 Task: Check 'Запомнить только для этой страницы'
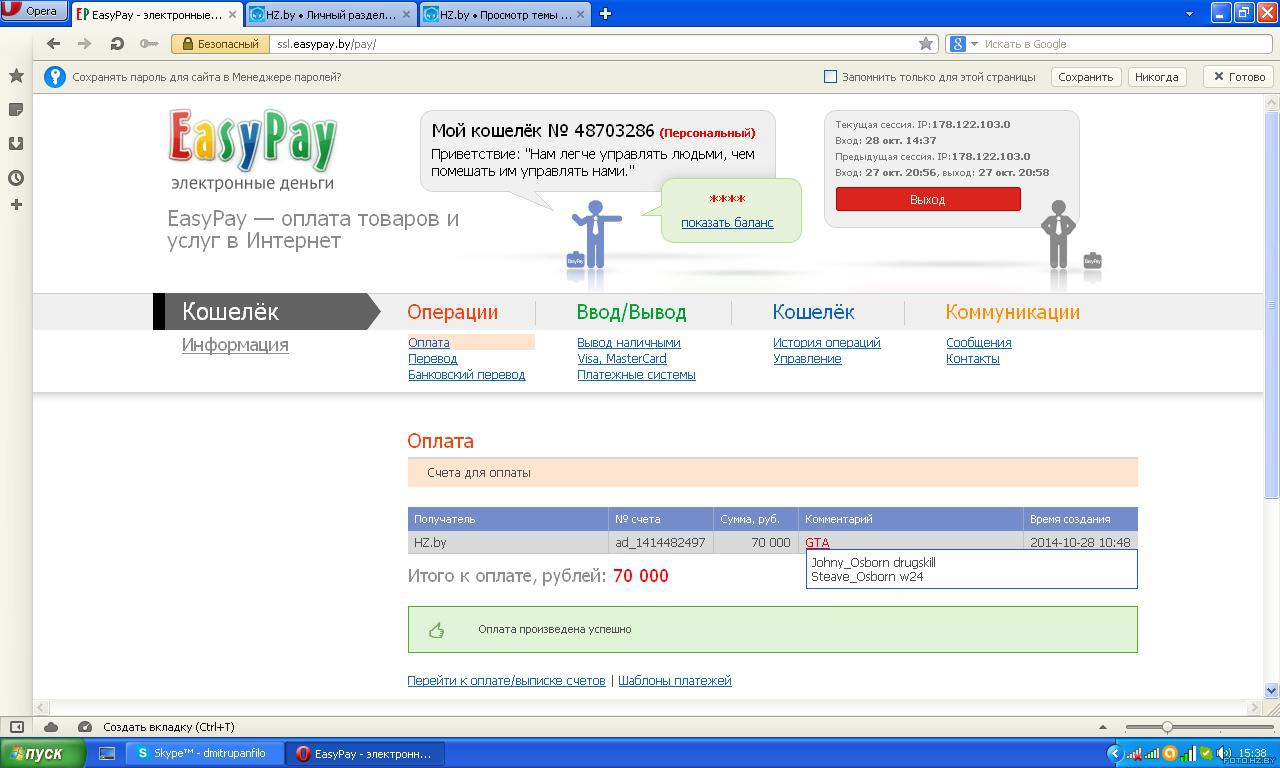(830, 77)
